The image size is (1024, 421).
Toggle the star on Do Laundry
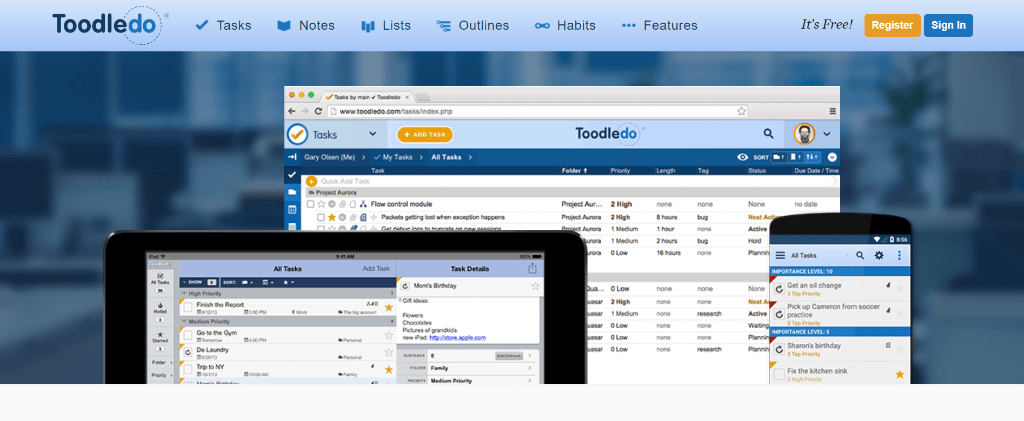pos(389,352)
